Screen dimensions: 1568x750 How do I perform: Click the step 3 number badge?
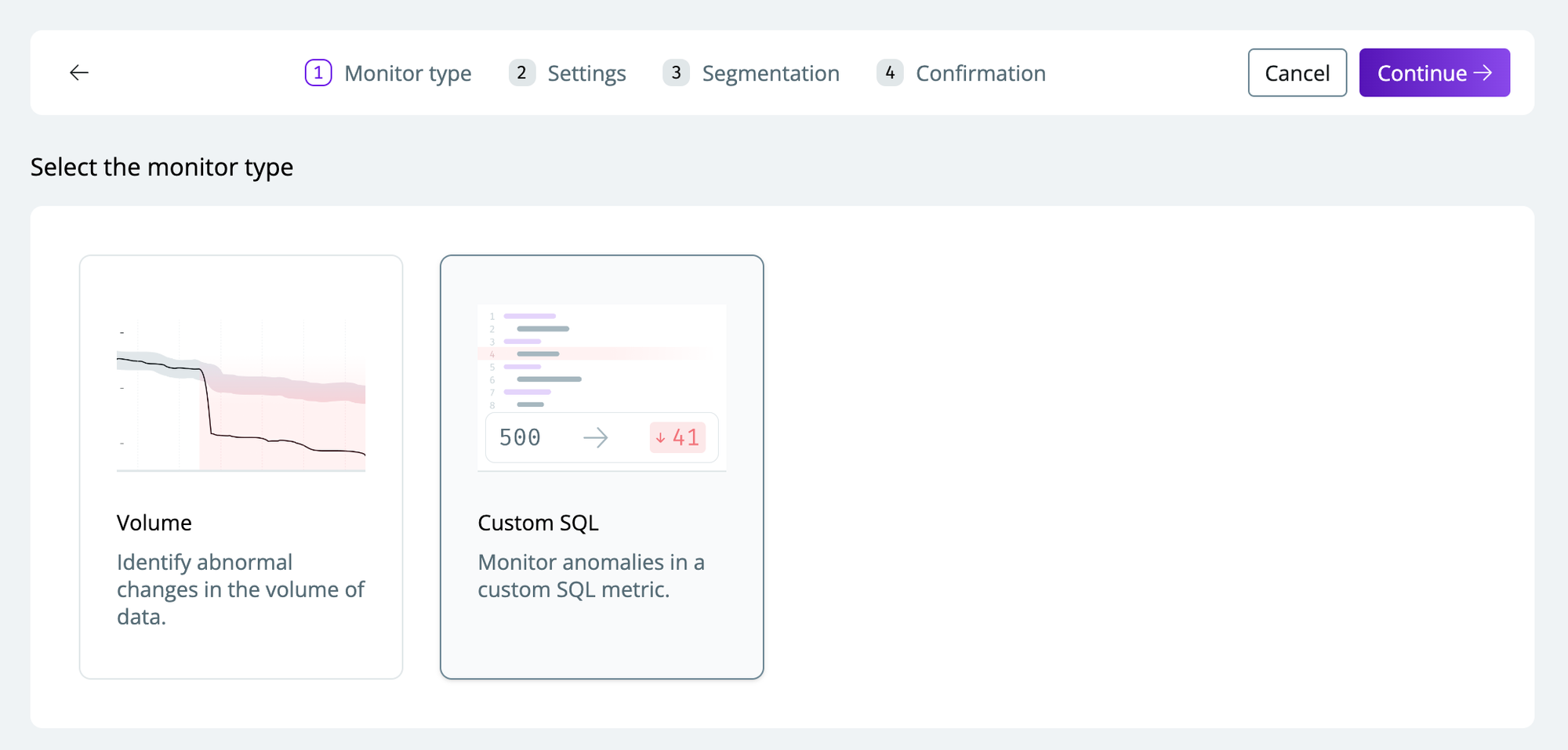pyautogui.click(x=676, y=73)
